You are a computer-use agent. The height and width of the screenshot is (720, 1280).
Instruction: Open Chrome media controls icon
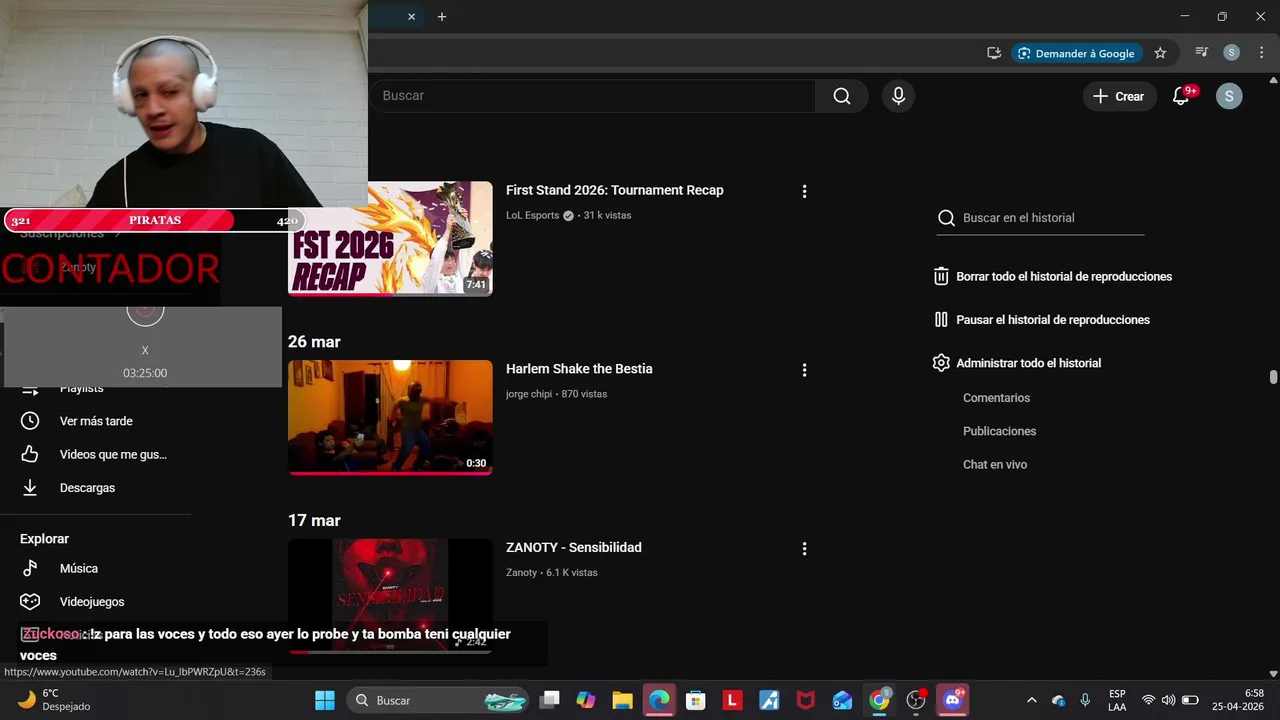click(x=1202, y=53)
